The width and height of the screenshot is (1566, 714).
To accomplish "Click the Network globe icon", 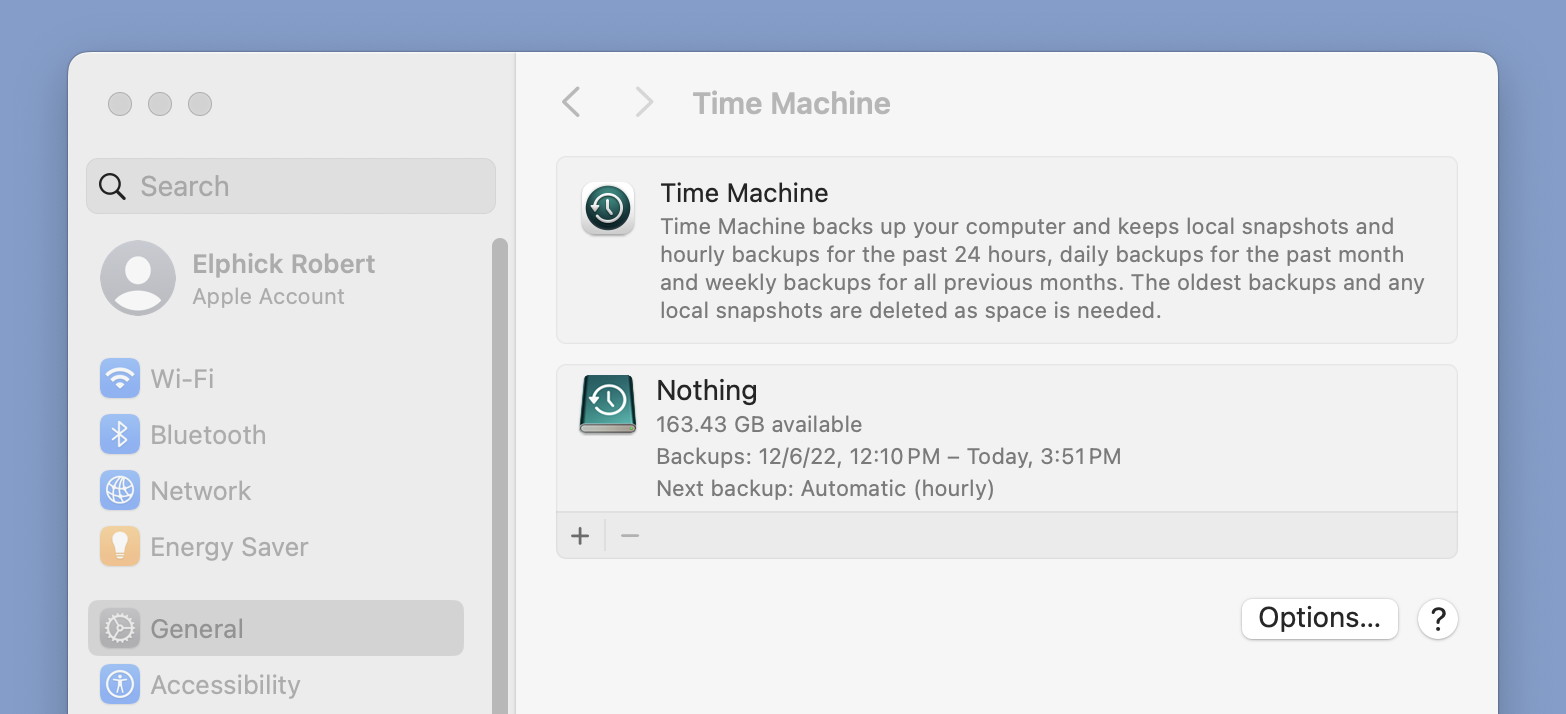I will 120,491.
